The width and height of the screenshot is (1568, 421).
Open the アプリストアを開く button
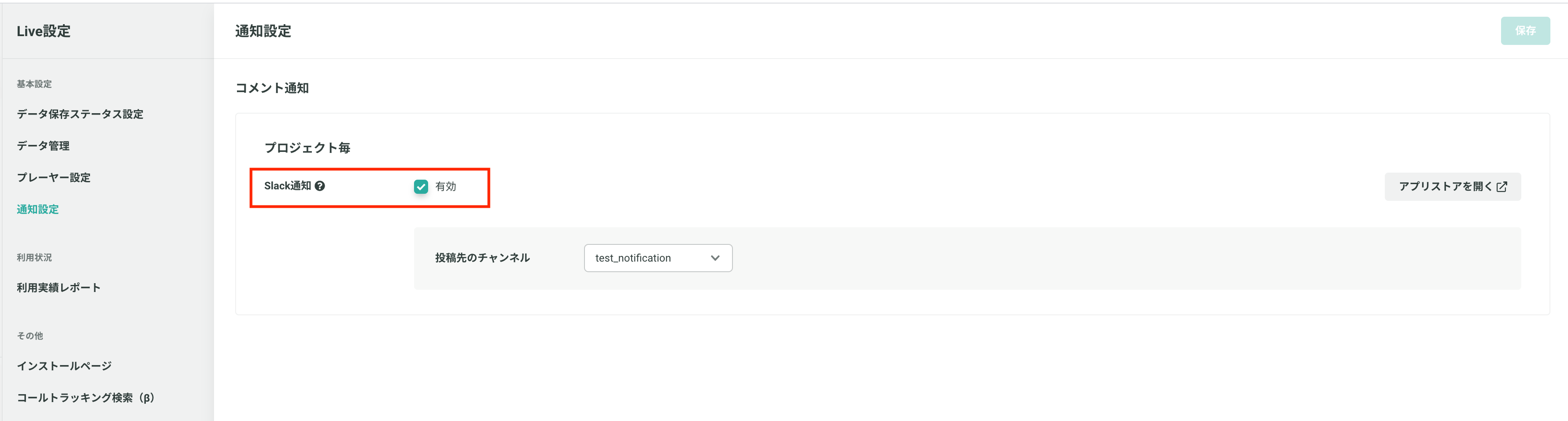(1452, 187)
